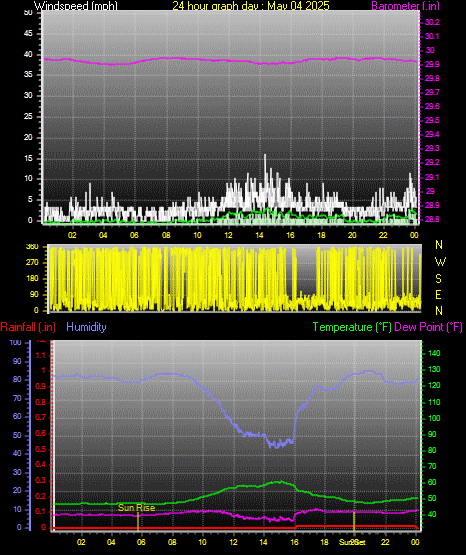Click the red "0.9" rainfall axis value
The height and width of the screenshot is (555, 466).
click(41, 387)
